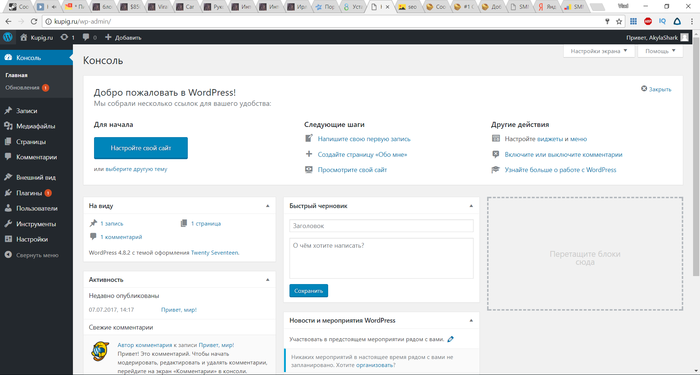Collapse the На виду widget

[x=267, y=206]
